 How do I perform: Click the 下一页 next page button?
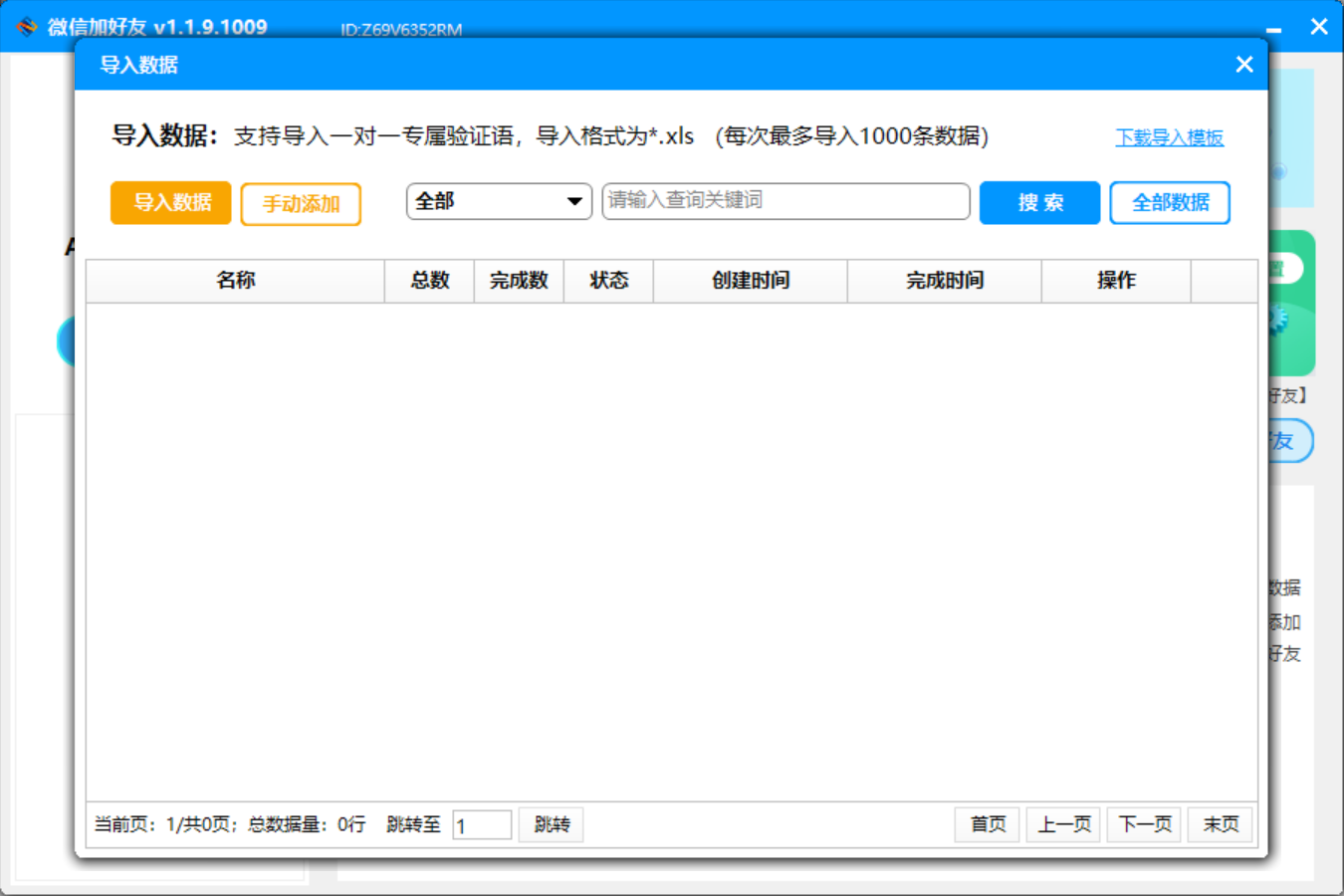coord(1143,824)
